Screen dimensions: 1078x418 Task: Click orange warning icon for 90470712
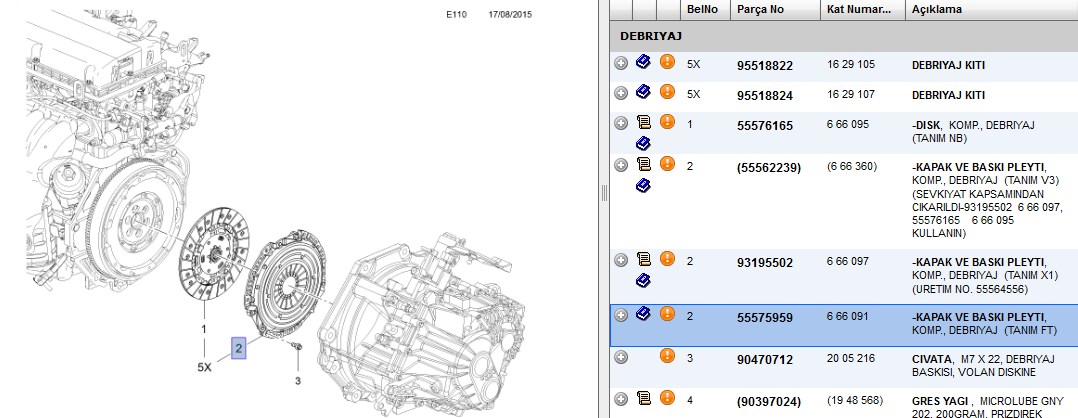[x=667, y=355]
